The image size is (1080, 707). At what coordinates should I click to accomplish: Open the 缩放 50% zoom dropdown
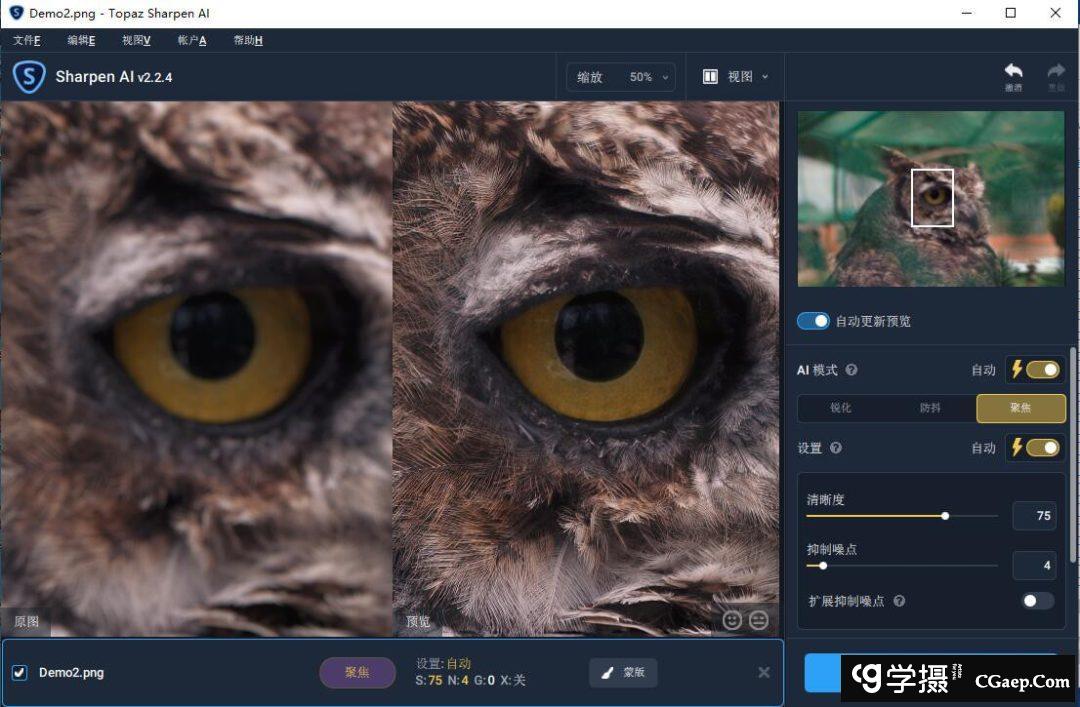tap(621, 77)
